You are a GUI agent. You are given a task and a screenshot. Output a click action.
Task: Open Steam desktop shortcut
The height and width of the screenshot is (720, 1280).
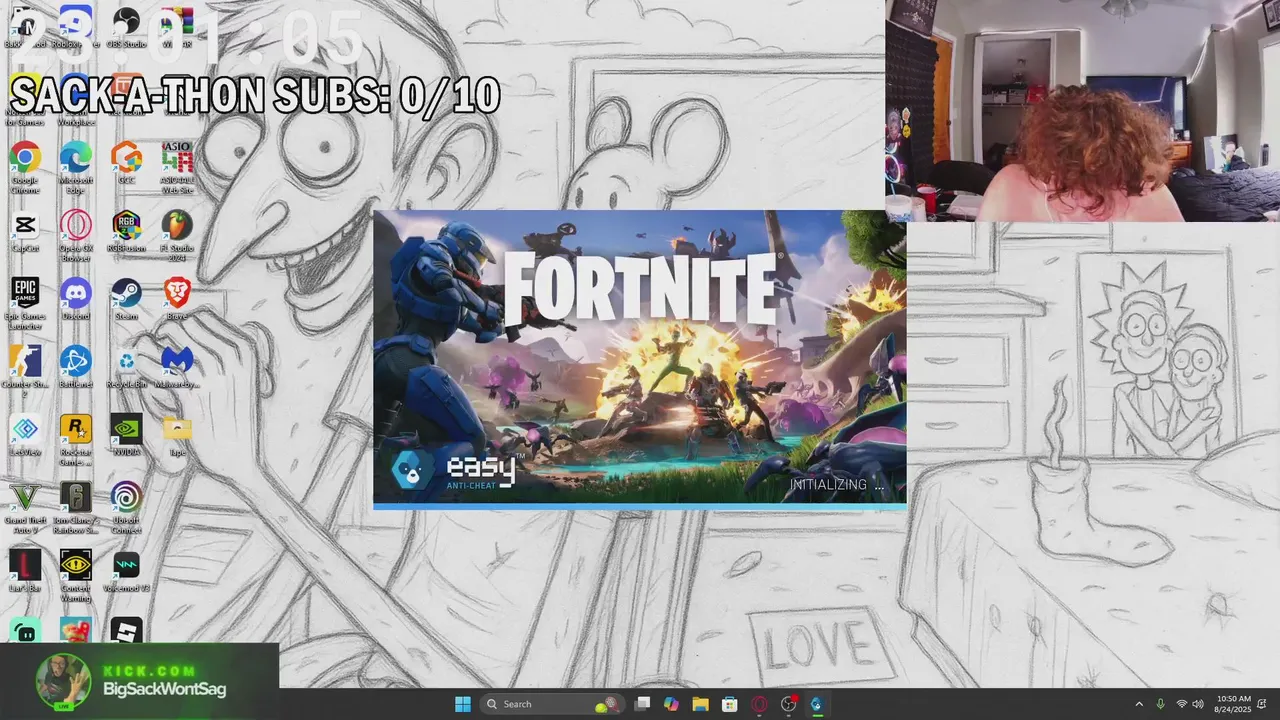[126, 299]
